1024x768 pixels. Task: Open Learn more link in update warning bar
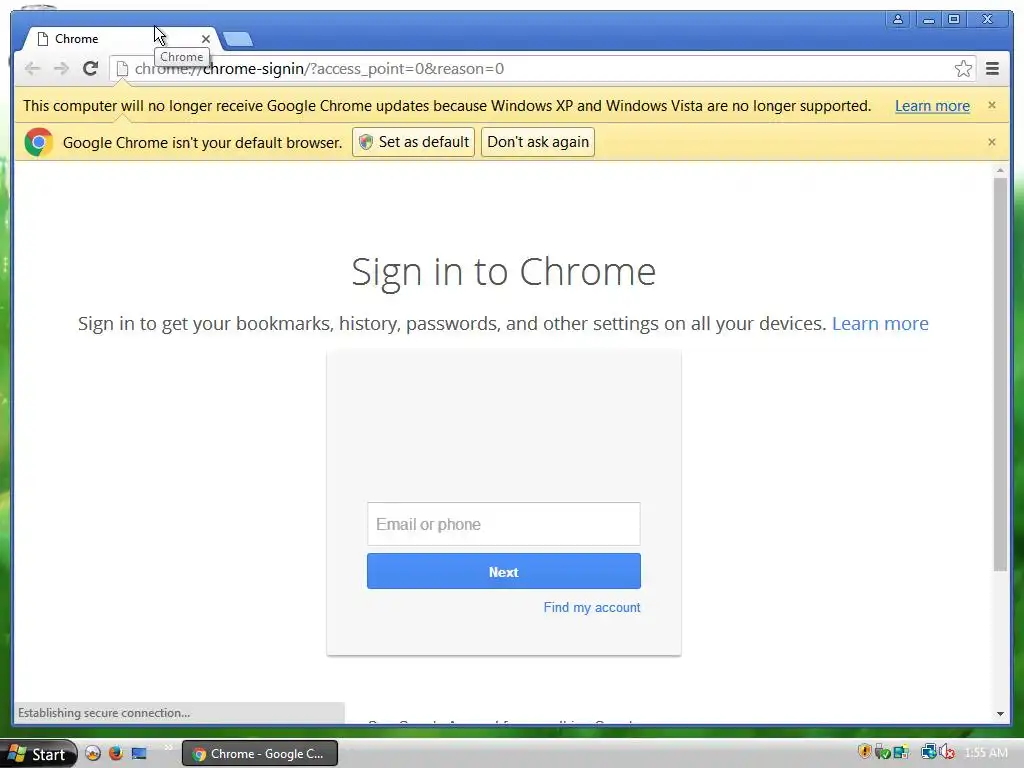(932, 106)
